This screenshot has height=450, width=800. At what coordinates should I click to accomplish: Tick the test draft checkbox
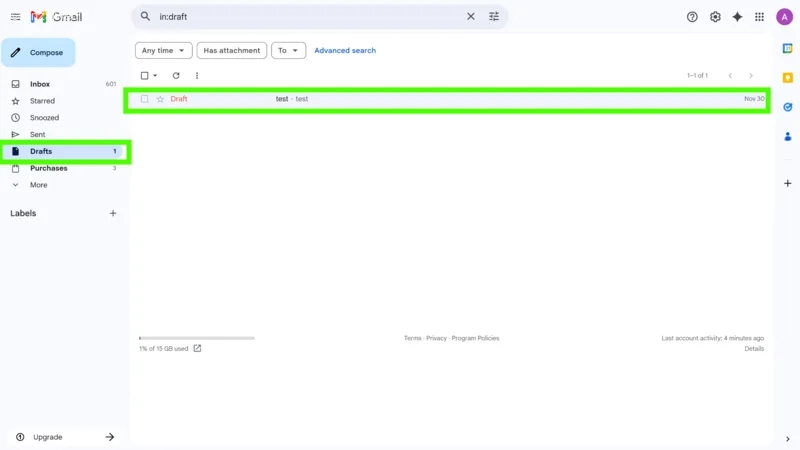(145, 99)
